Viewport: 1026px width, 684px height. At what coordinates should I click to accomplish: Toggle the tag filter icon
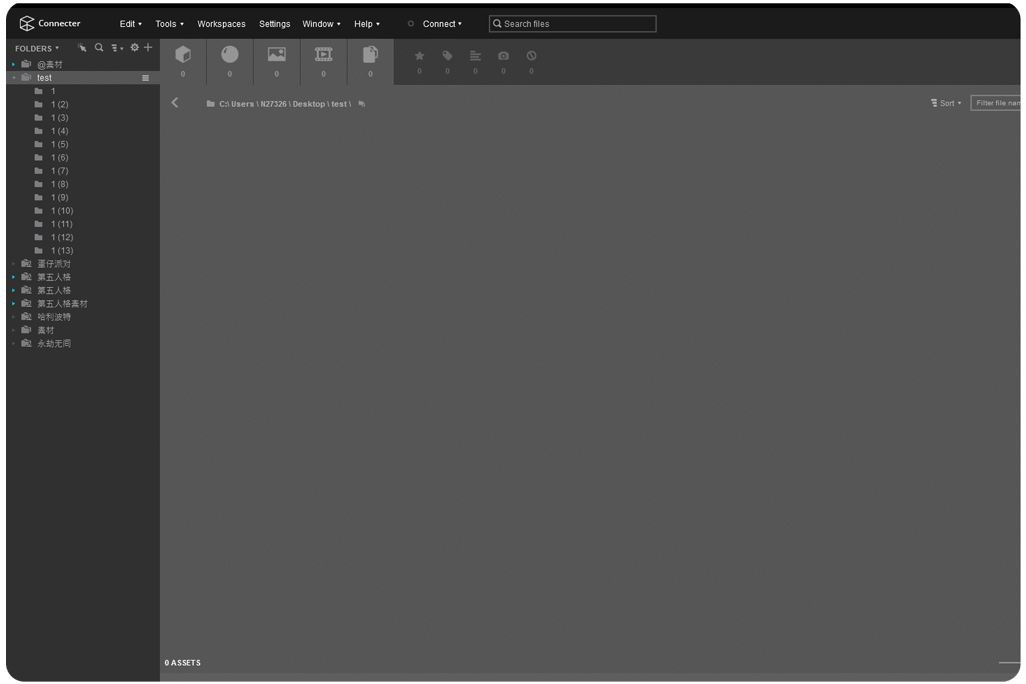(x=448, y=56)
